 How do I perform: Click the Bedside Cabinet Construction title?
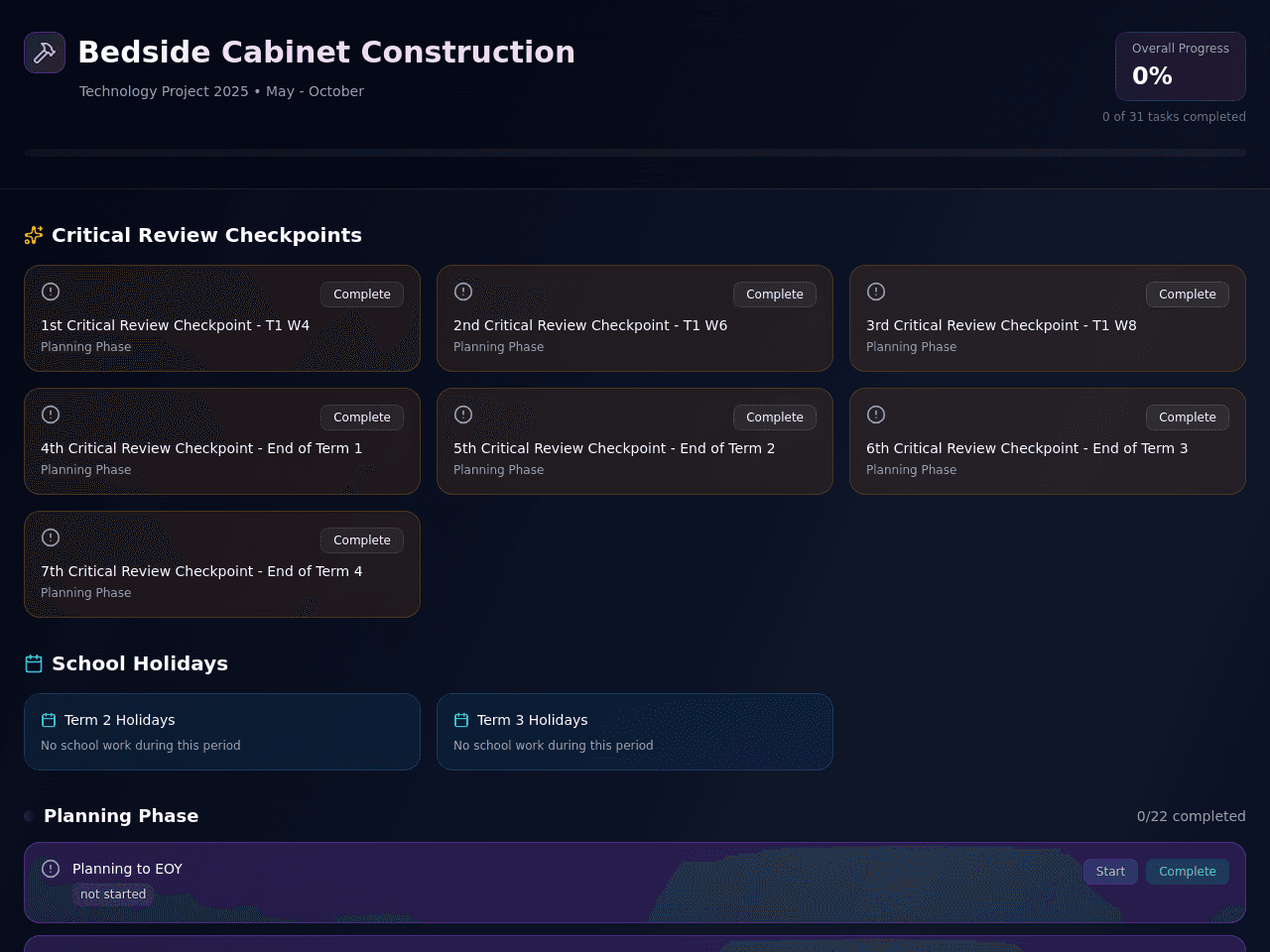(326, 52)
